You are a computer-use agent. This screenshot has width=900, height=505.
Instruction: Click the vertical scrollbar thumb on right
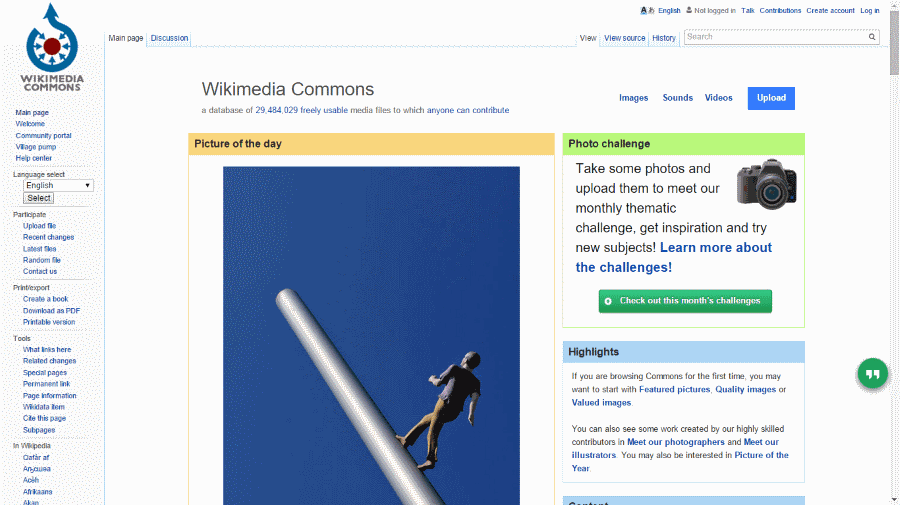pos(894,43)
